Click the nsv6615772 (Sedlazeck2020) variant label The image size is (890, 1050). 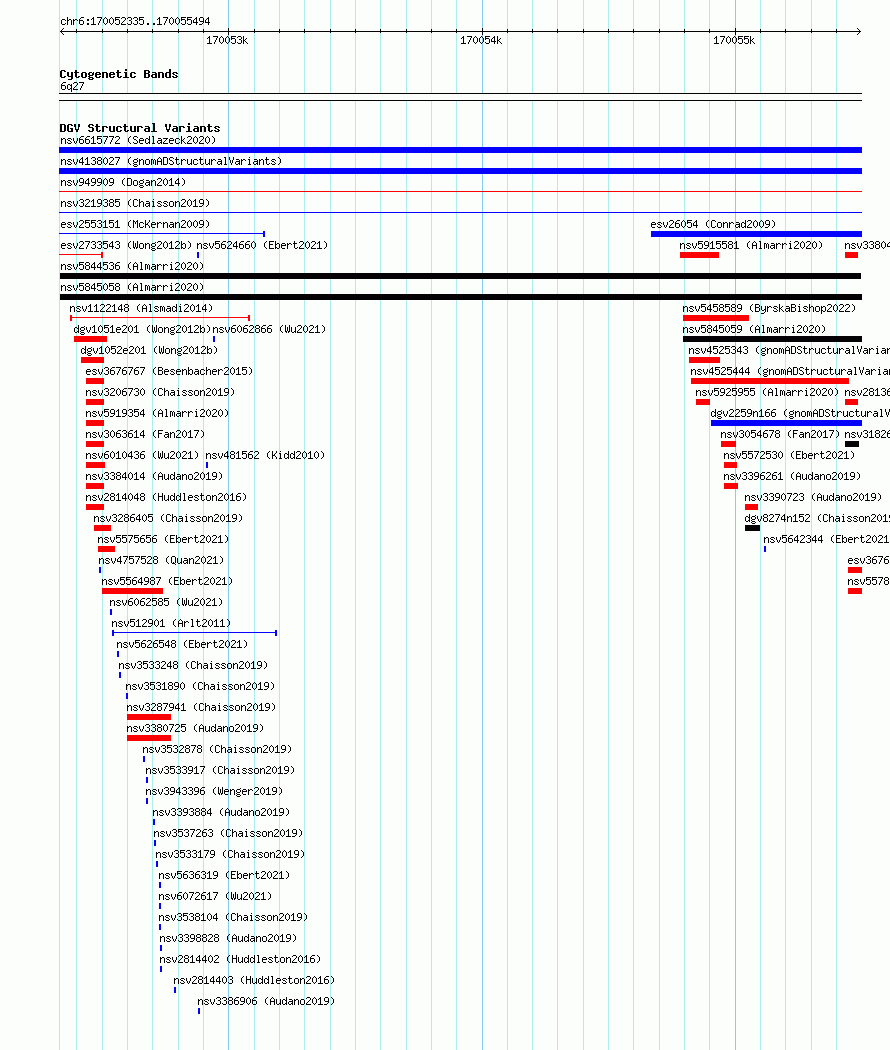(138, 140)
